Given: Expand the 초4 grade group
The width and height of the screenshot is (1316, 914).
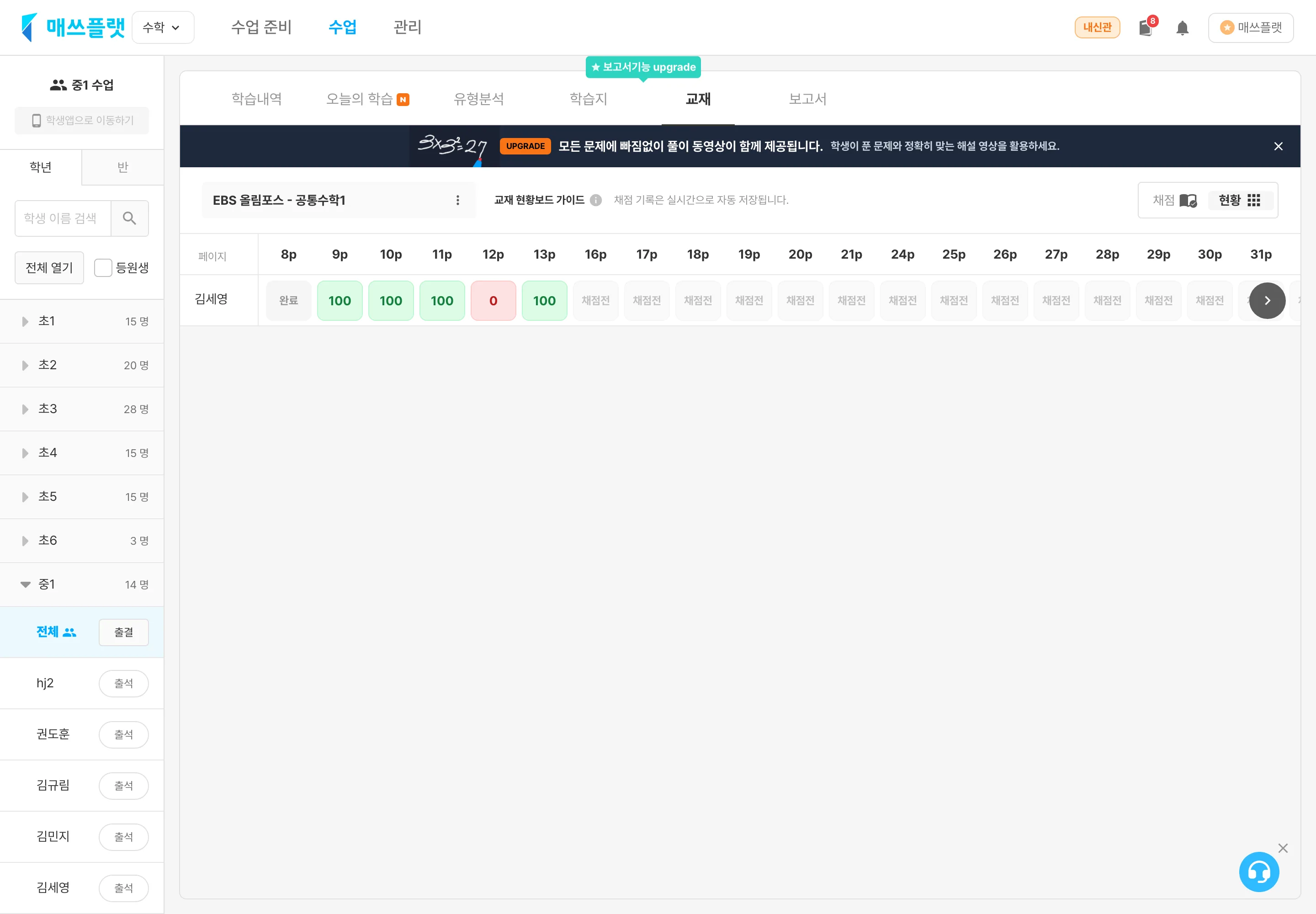Looking at the screenshot, I should click(82, 452).
